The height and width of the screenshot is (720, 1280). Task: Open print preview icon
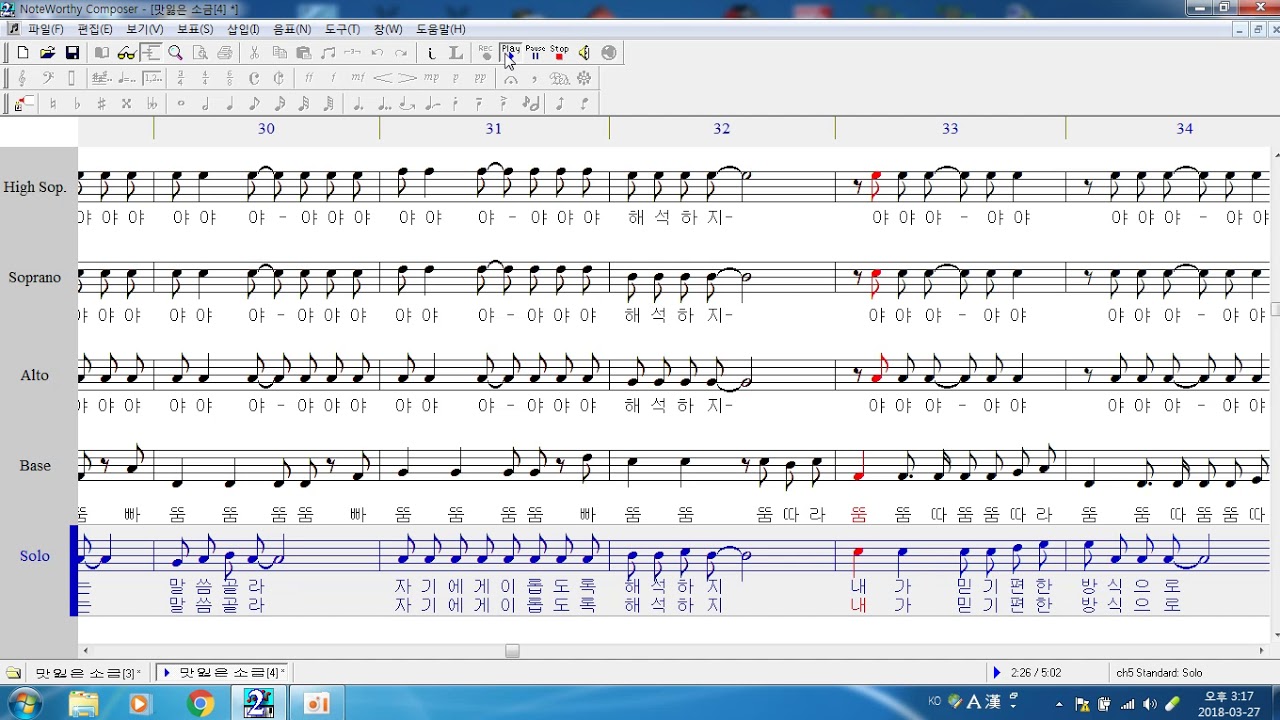pos(200,53)
